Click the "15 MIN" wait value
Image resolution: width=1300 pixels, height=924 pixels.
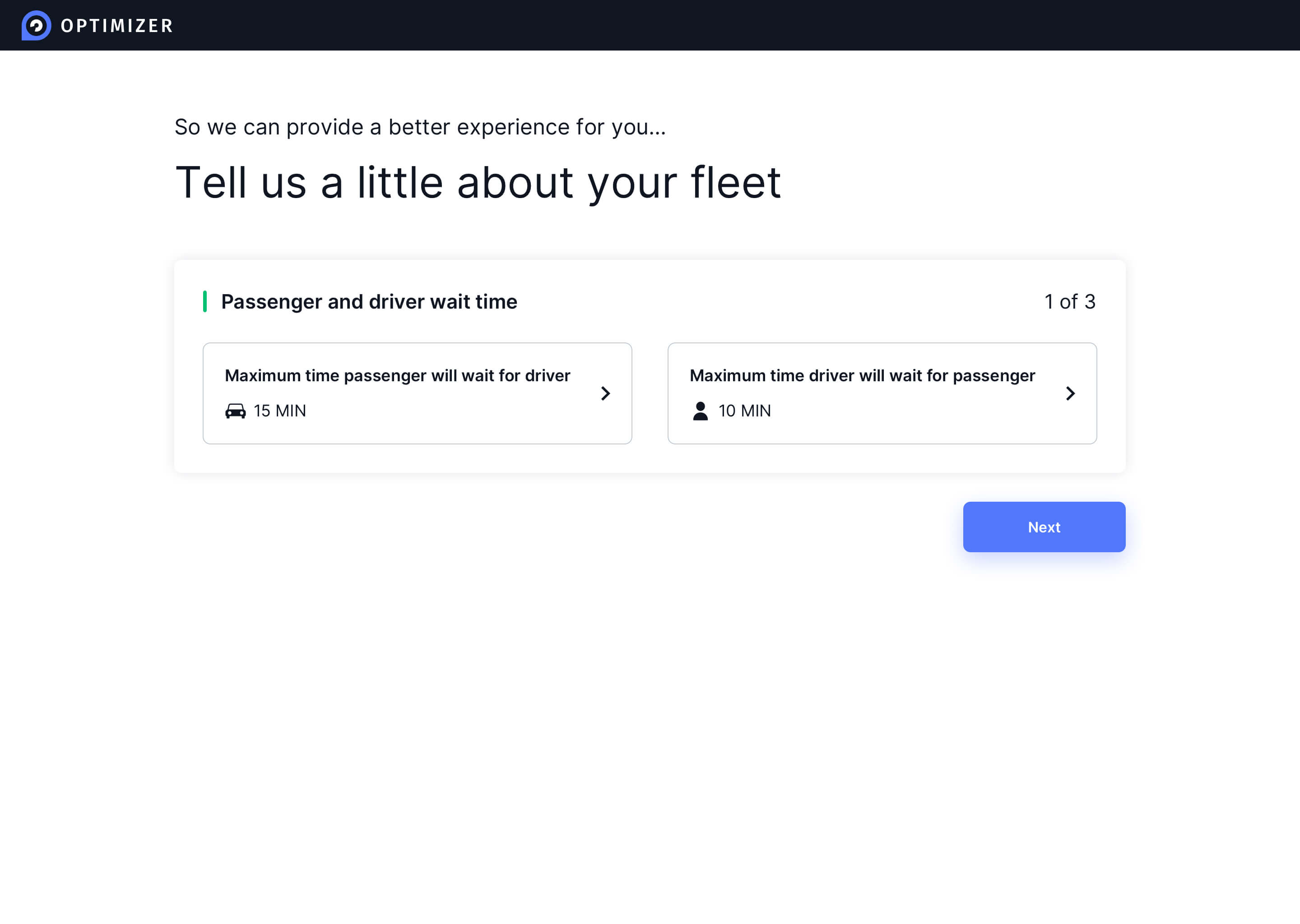pyautogui.click(x=279, y=411)
